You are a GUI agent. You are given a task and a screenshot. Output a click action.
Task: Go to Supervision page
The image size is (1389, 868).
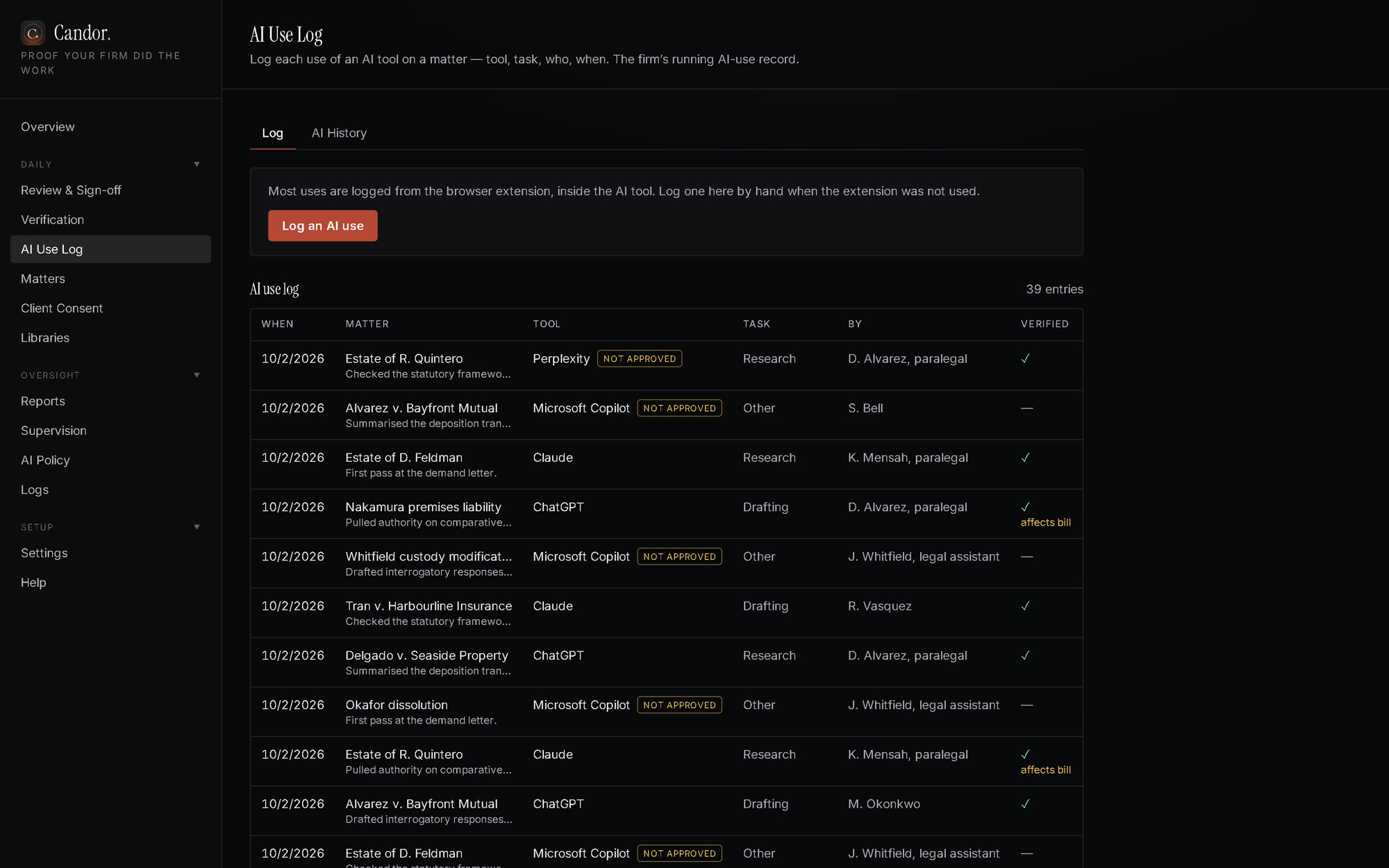click(x=110, y=431)
